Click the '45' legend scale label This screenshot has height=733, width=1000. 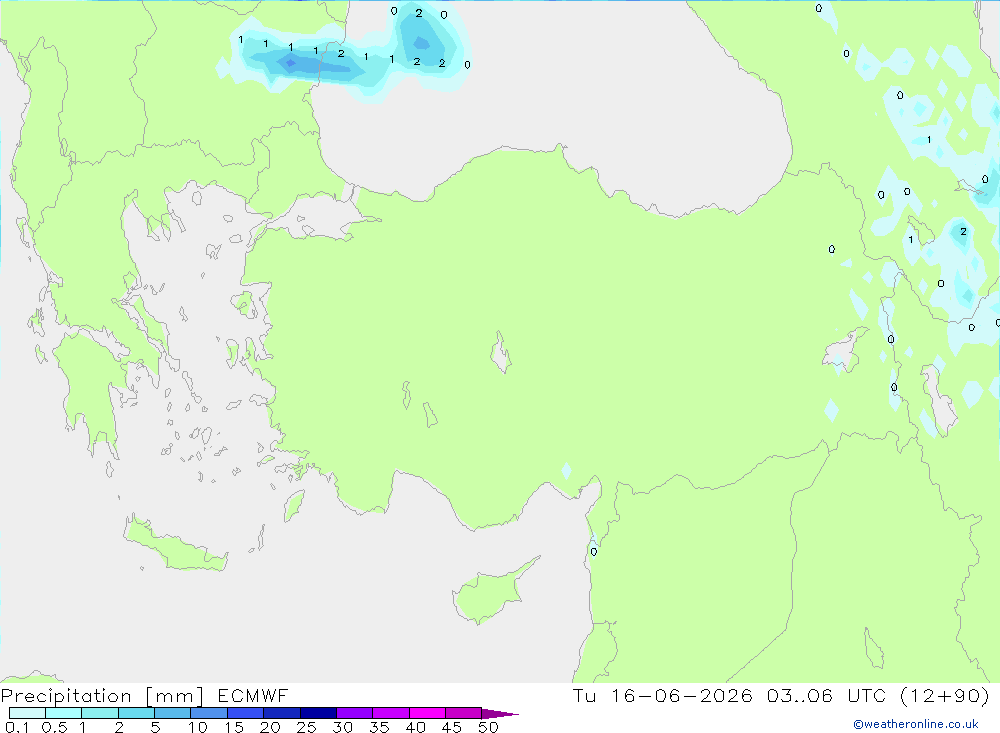(x=452, y=727)
